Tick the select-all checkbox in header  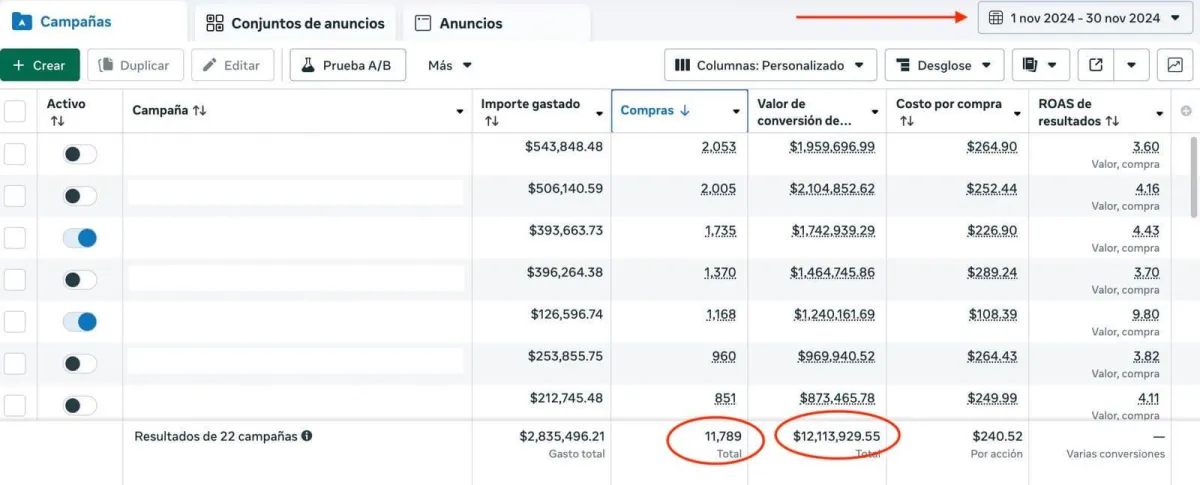pos(15,111)
